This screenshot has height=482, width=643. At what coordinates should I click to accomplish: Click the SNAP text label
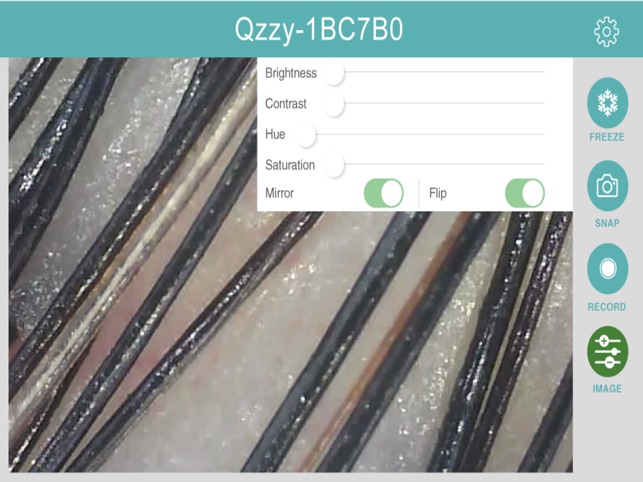[x=607, y=223]
